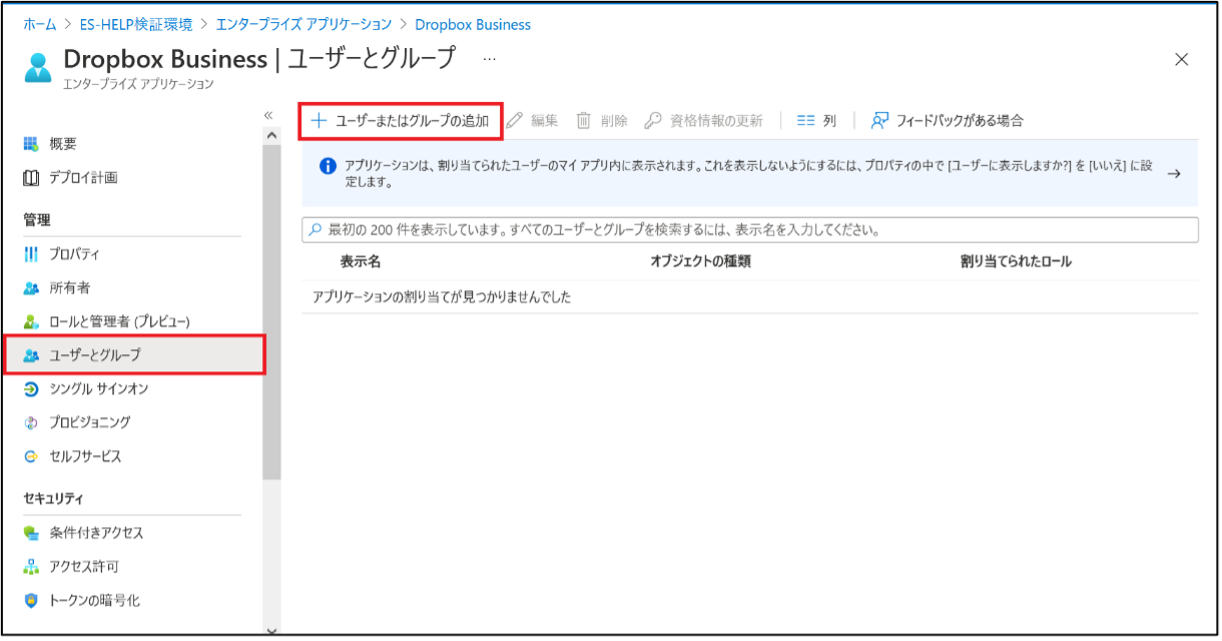This screenshot has height=641, width=1222.
Task: Click the ロールと管理者 icon
Action: point(31,322)
